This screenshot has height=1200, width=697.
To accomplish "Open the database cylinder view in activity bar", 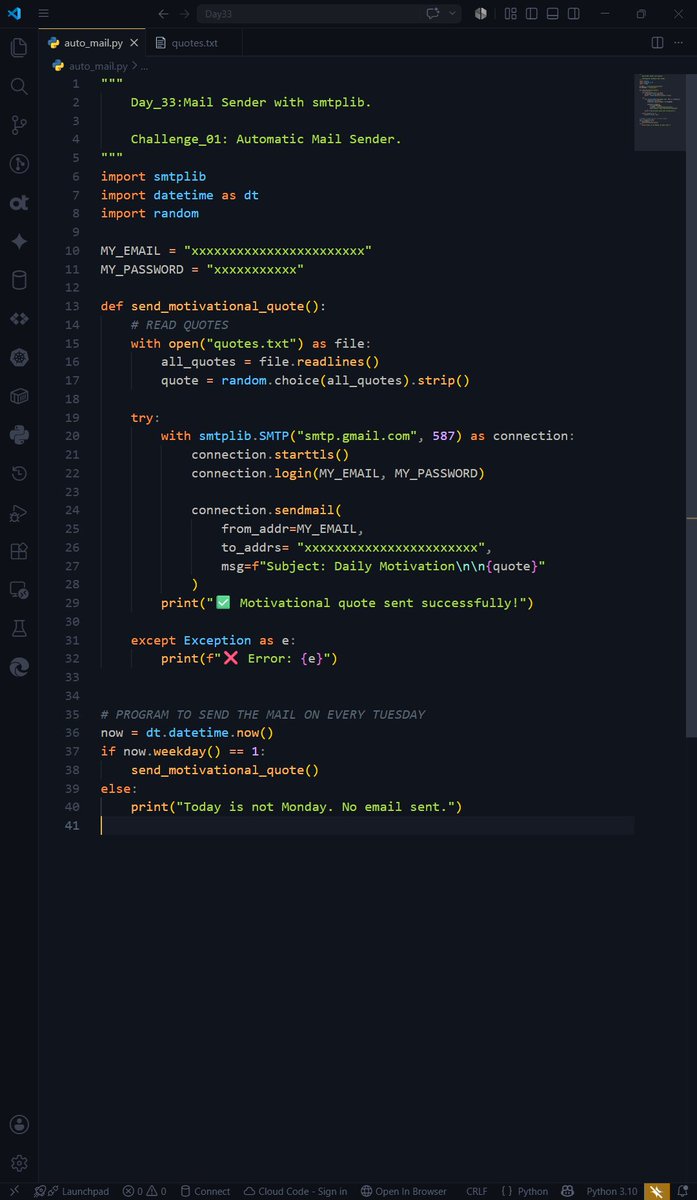I will 19,280.
